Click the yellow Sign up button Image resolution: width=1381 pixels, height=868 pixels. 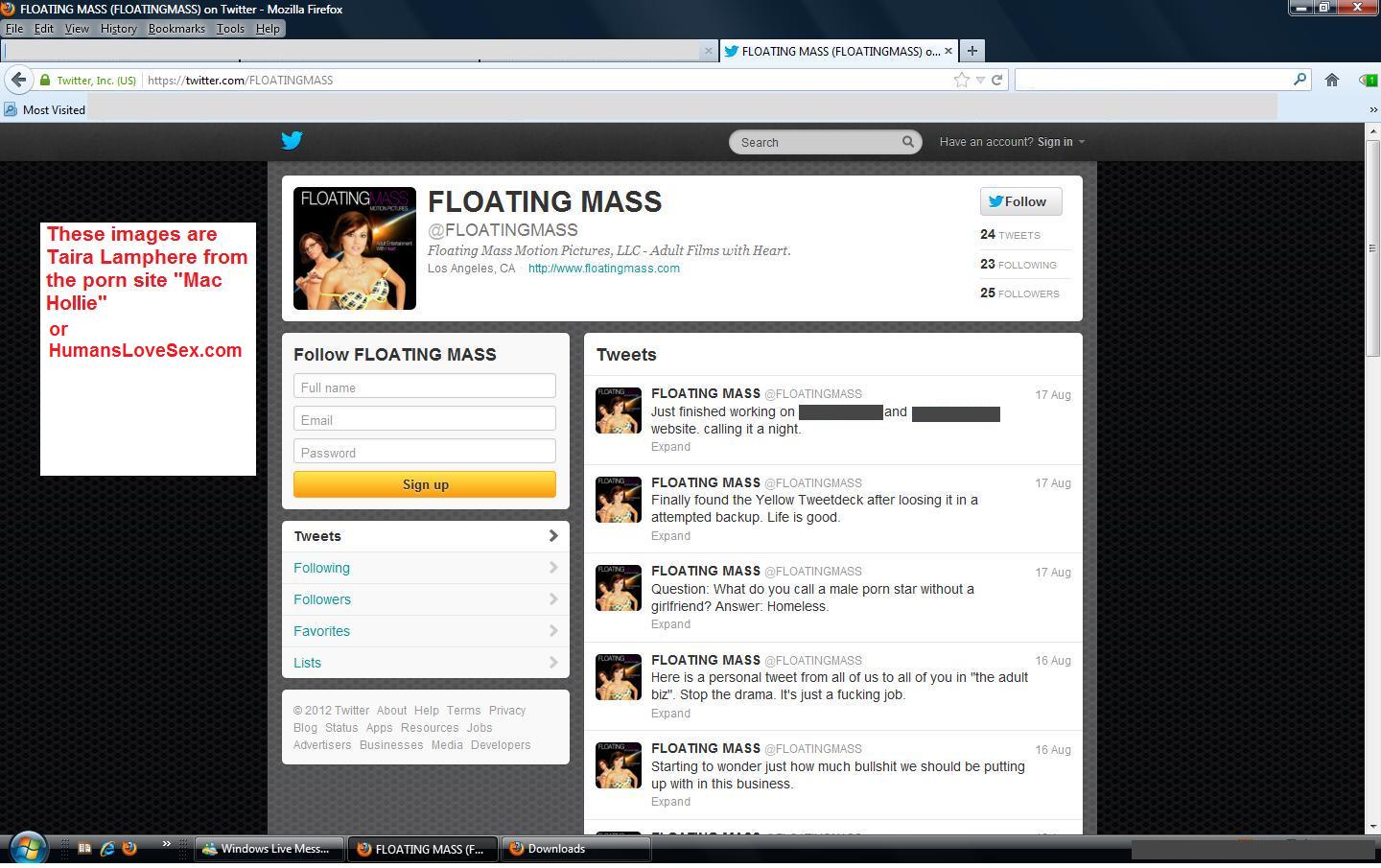[x=425, y=484]
